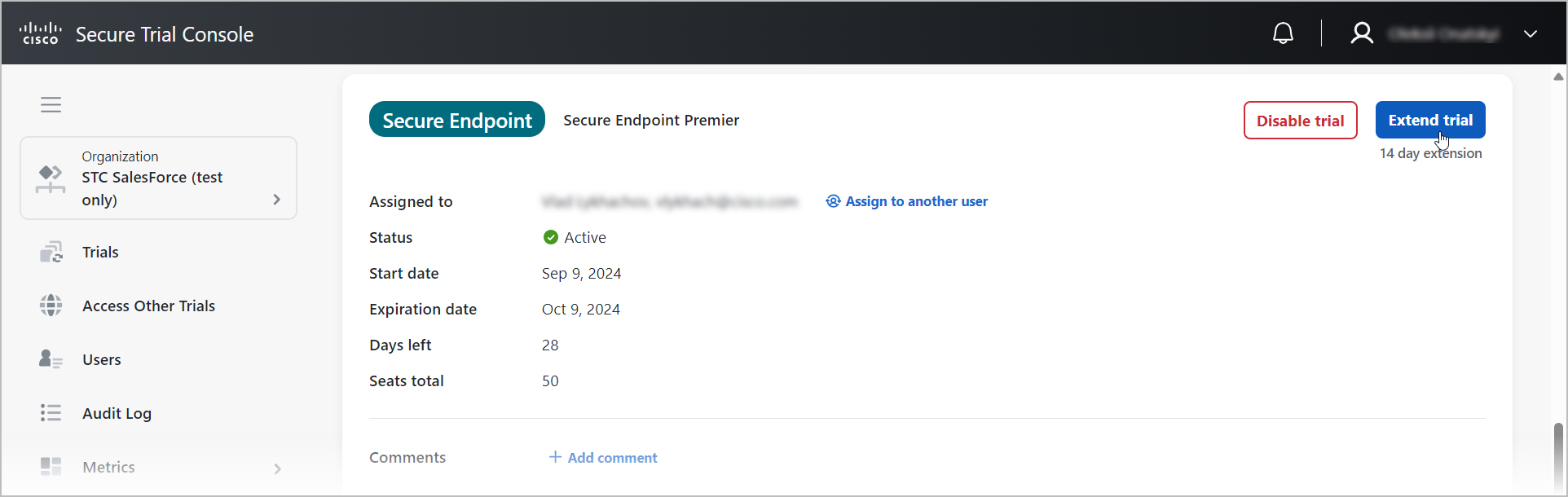Click the Trials sidebar icon
Image resolution: width=1568 pixels, height=497 pixels.
(x=51, y=252)
